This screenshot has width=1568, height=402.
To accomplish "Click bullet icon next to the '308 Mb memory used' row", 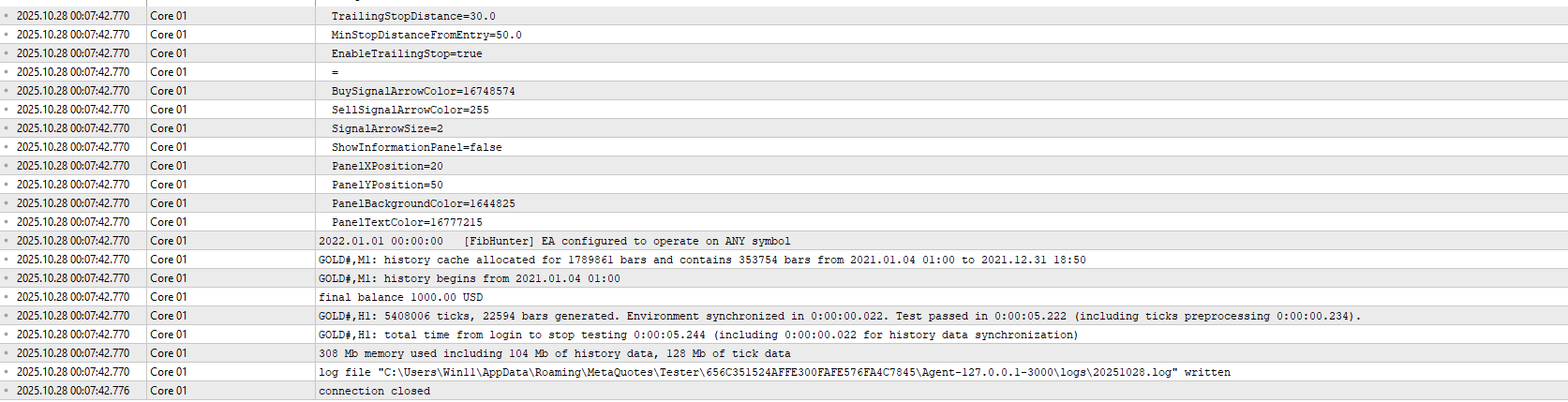I will (x=7, y=353).
